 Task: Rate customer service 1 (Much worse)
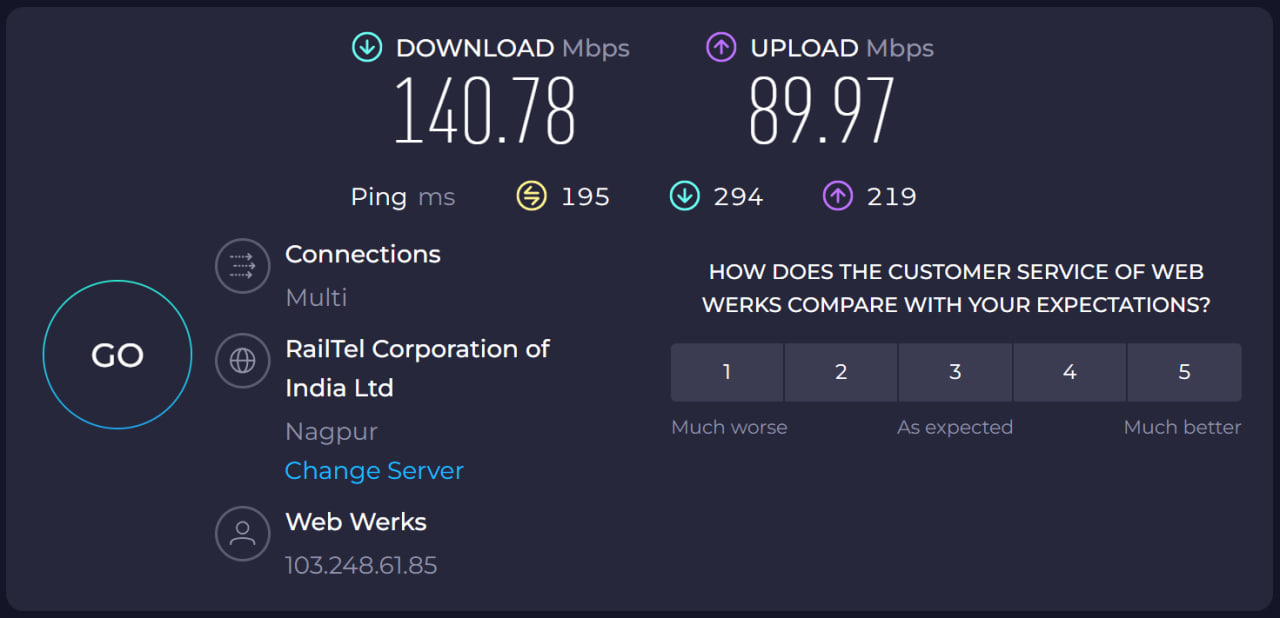[x=727, y=372]
